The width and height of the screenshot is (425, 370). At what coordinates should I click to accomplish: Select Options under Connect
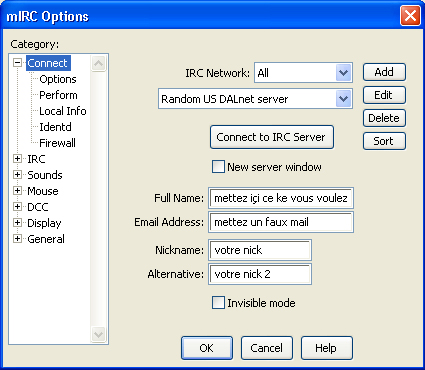coord(58,79)
